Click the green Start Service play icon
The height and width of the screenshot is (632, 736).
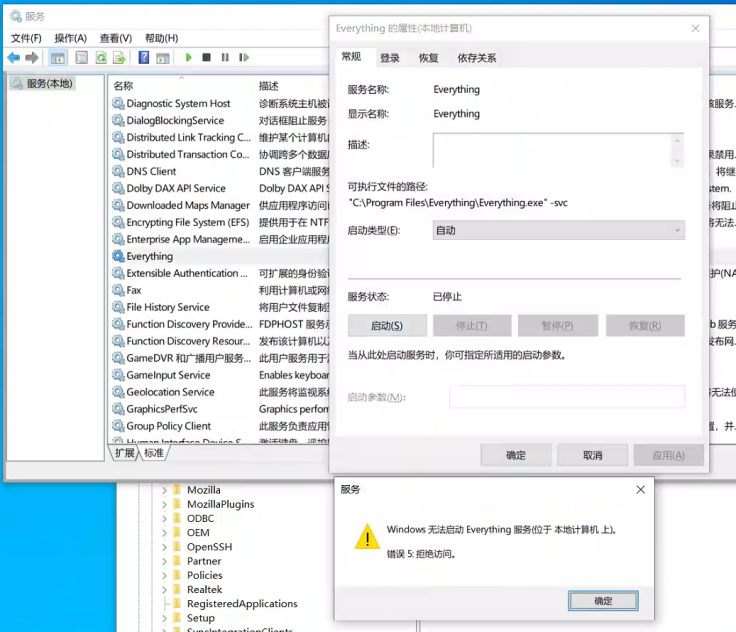[x=188, y=57]
